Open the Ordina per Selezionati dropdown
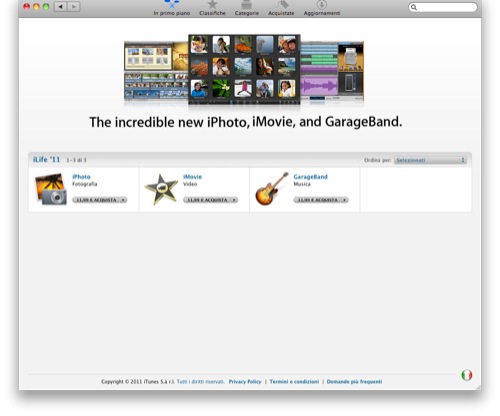The height and width of the screenshot is (416, 500). [430, 160]
